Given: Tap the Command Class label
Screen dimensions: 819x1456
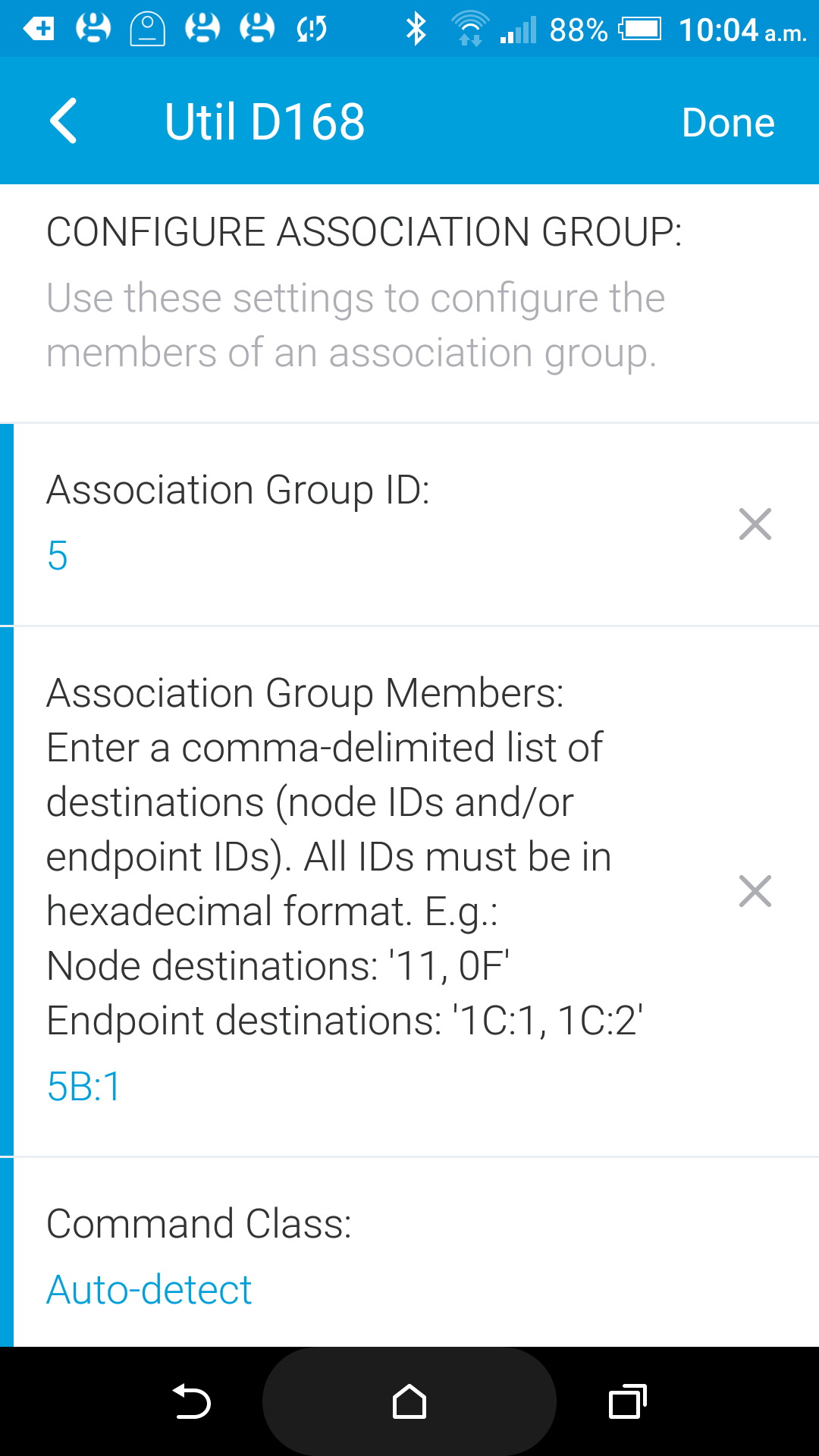Looking at the screenshot, I should click(199, 1223).
